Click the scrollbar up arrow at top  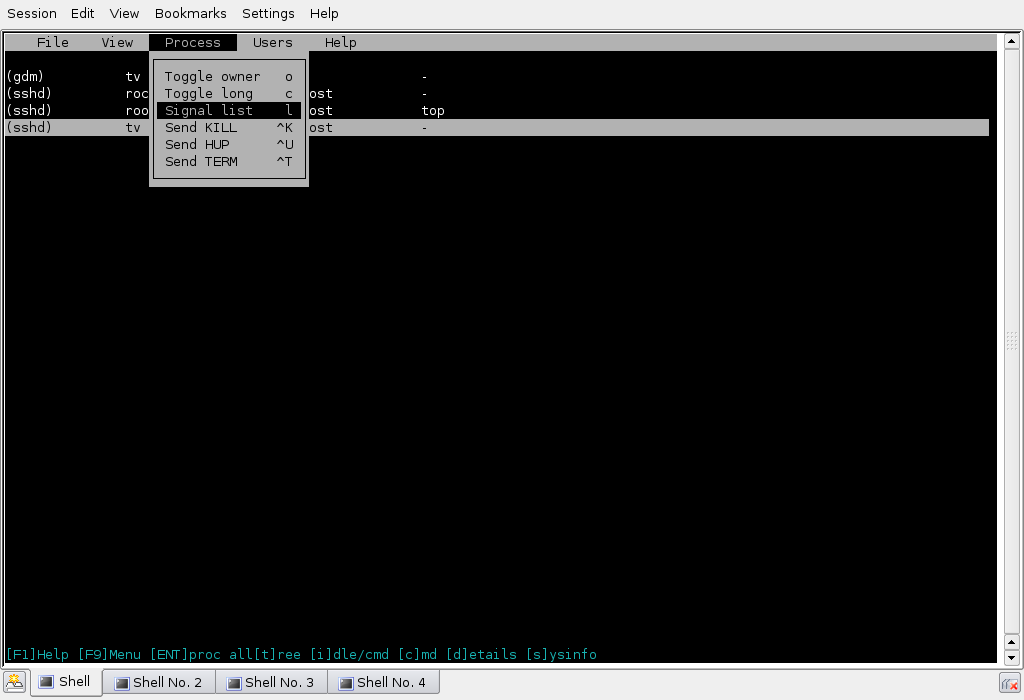click(x=1011, y=41)
